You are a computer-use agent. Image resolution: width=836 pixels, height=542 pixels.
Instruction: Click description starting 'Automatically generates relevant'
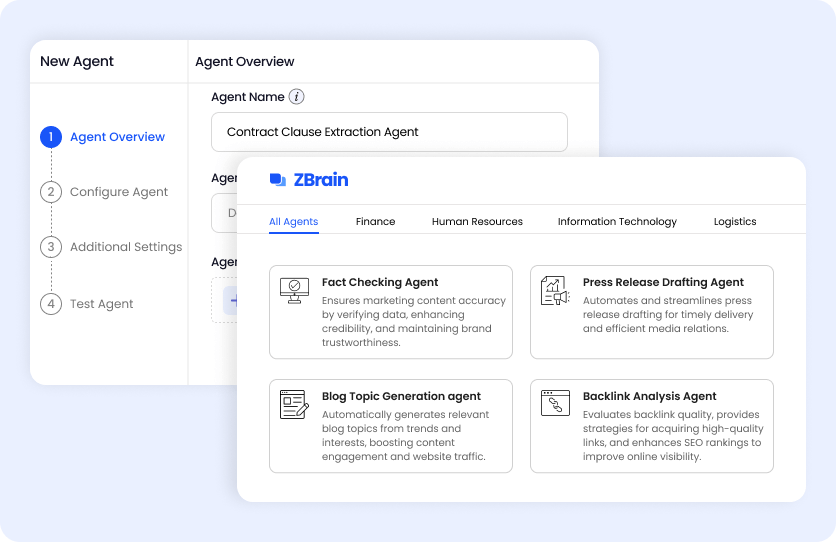405,435
